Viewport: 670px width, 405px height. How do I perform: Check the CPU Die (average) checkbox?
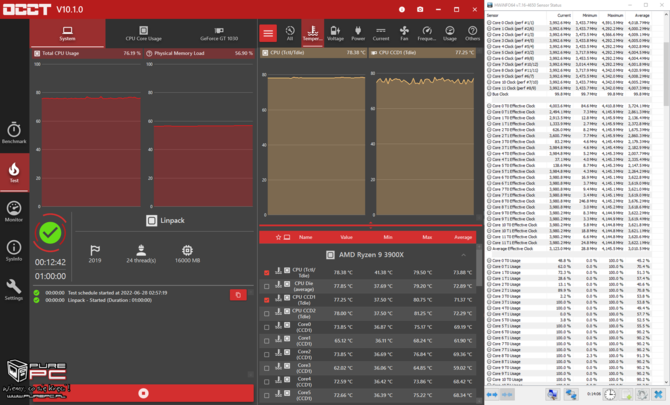point(267,286)
